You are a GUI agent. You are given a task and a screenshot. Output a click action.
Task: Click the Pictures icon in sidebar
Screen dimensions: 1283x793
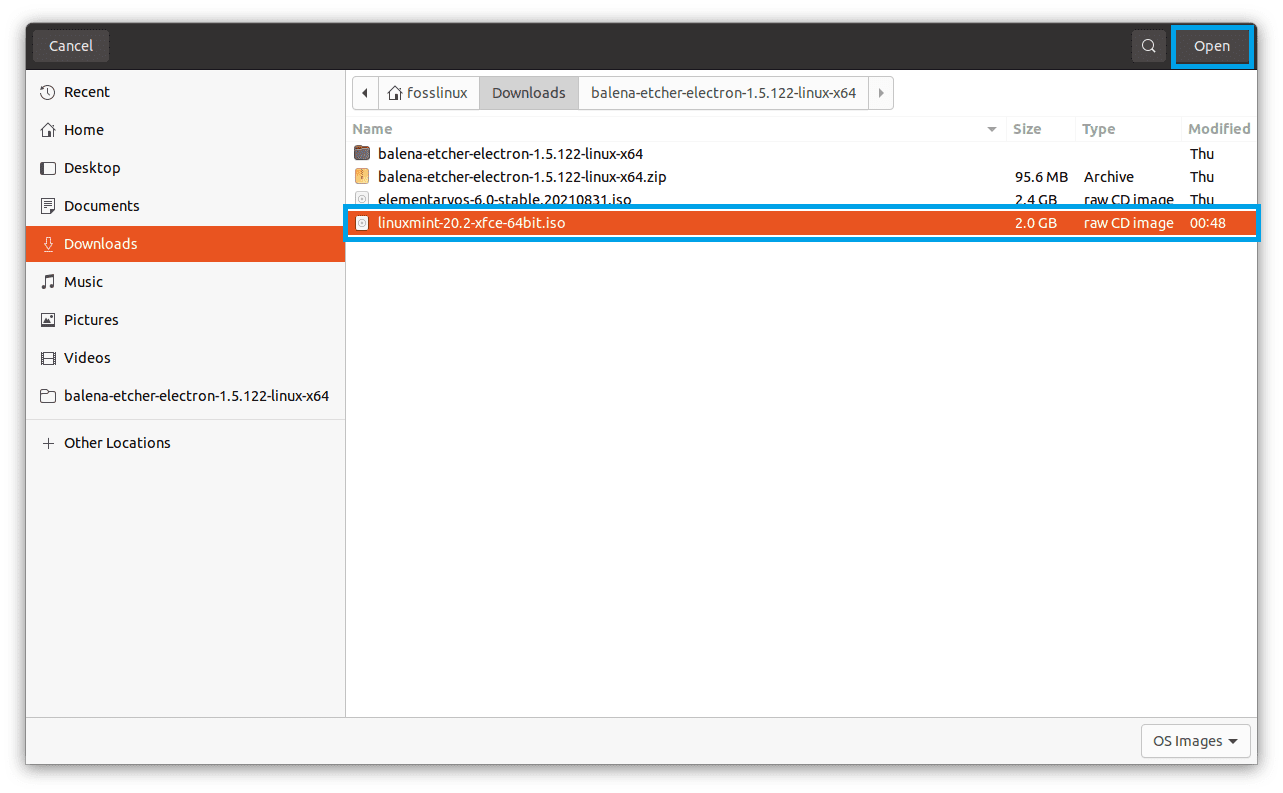tap(47, 320)
